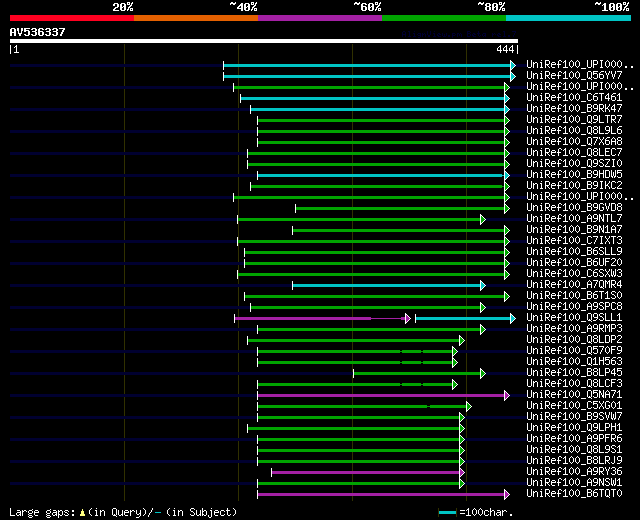Select the UniRef100_Q9SZI0 label
The height and width of the screenshot is (520, 640).
[574, 164]
